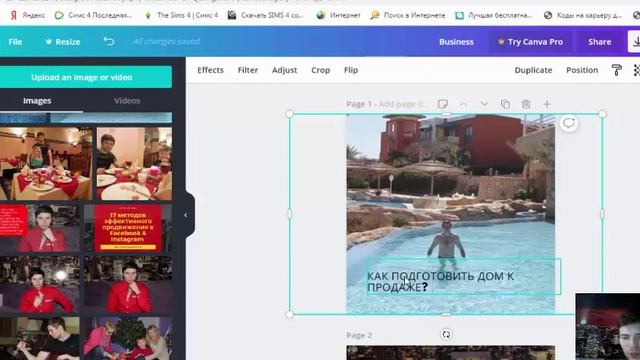The width and height of the screenshot is (640, 360).
Task: Open the Resize option with crown
Action: click(62, 42)
